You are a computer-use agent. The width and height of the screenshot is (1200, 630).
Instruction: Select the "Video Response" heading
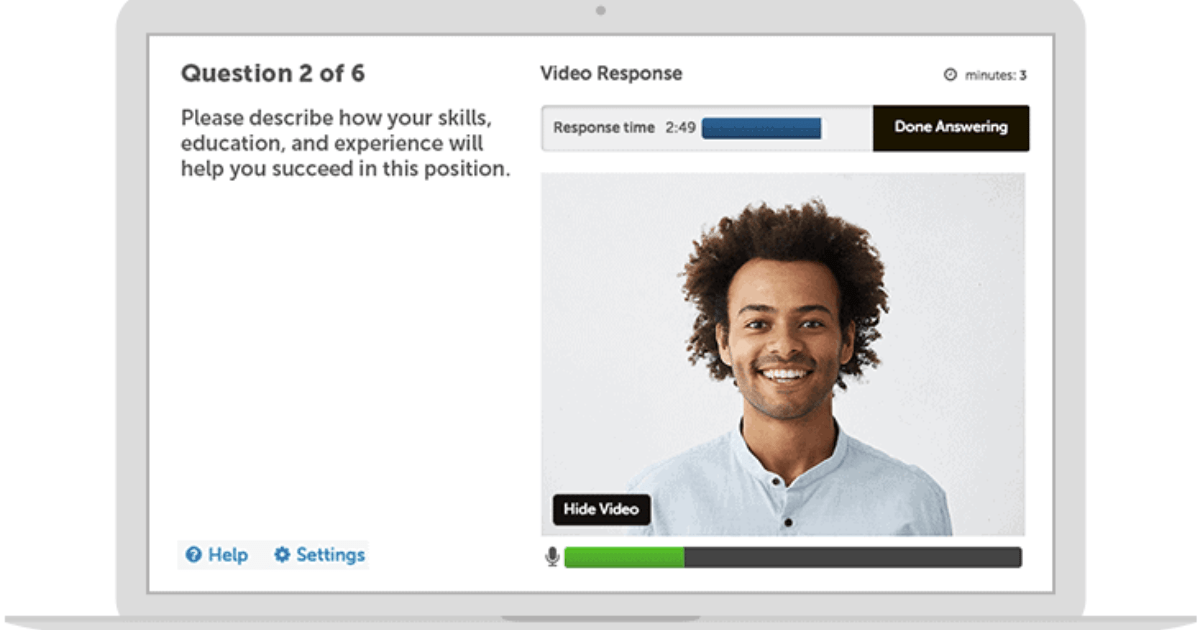coord(611,73)
